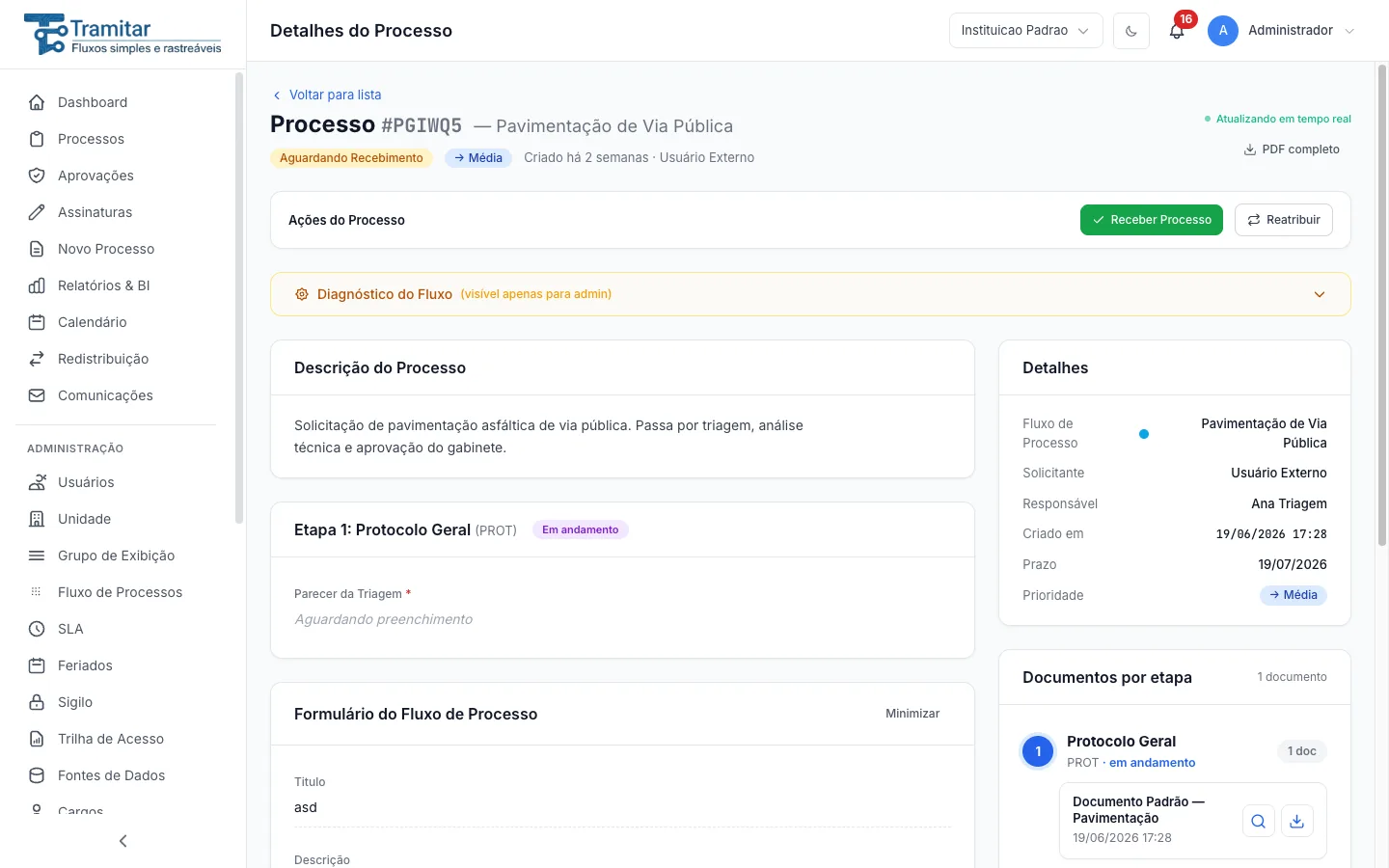Click the Tramitar logo
The height and width of the screenshot is (868, 1389).
(x=123, y=35)
